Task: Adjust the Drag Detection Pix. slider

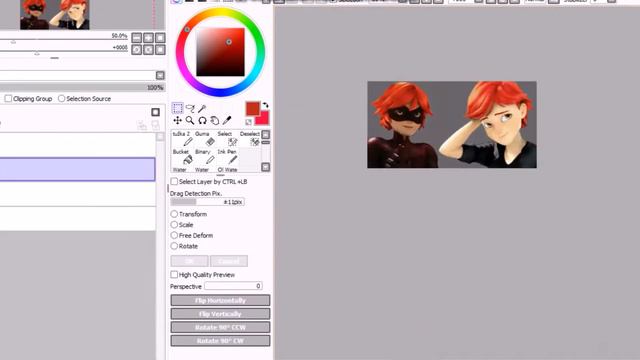Action: (207, 202)
